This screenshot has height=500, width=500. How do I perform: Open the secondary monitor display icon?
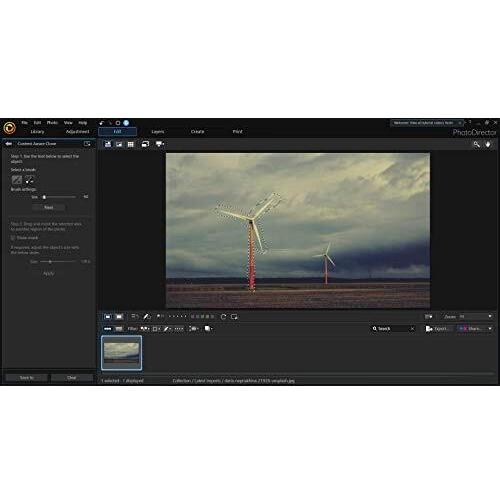(160, 144)
